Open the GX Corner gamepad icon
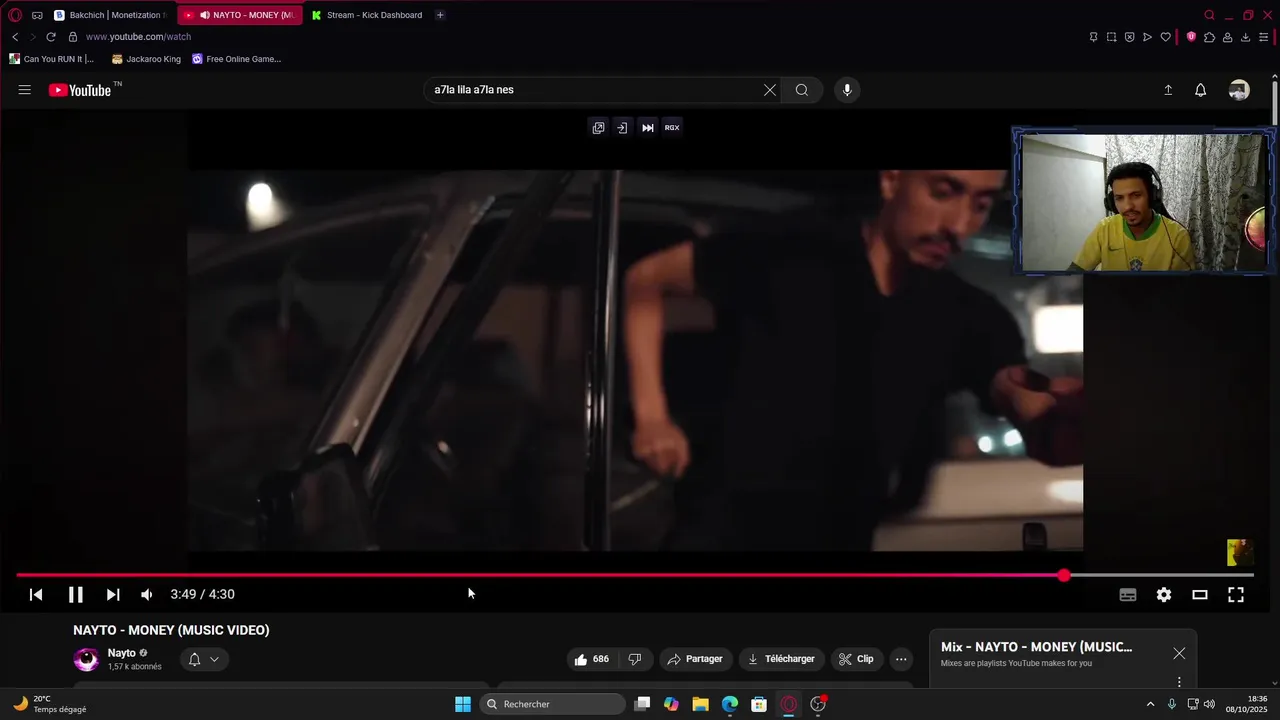The height and width of the screenshot is (720, 1280). [x=37, y=15]
